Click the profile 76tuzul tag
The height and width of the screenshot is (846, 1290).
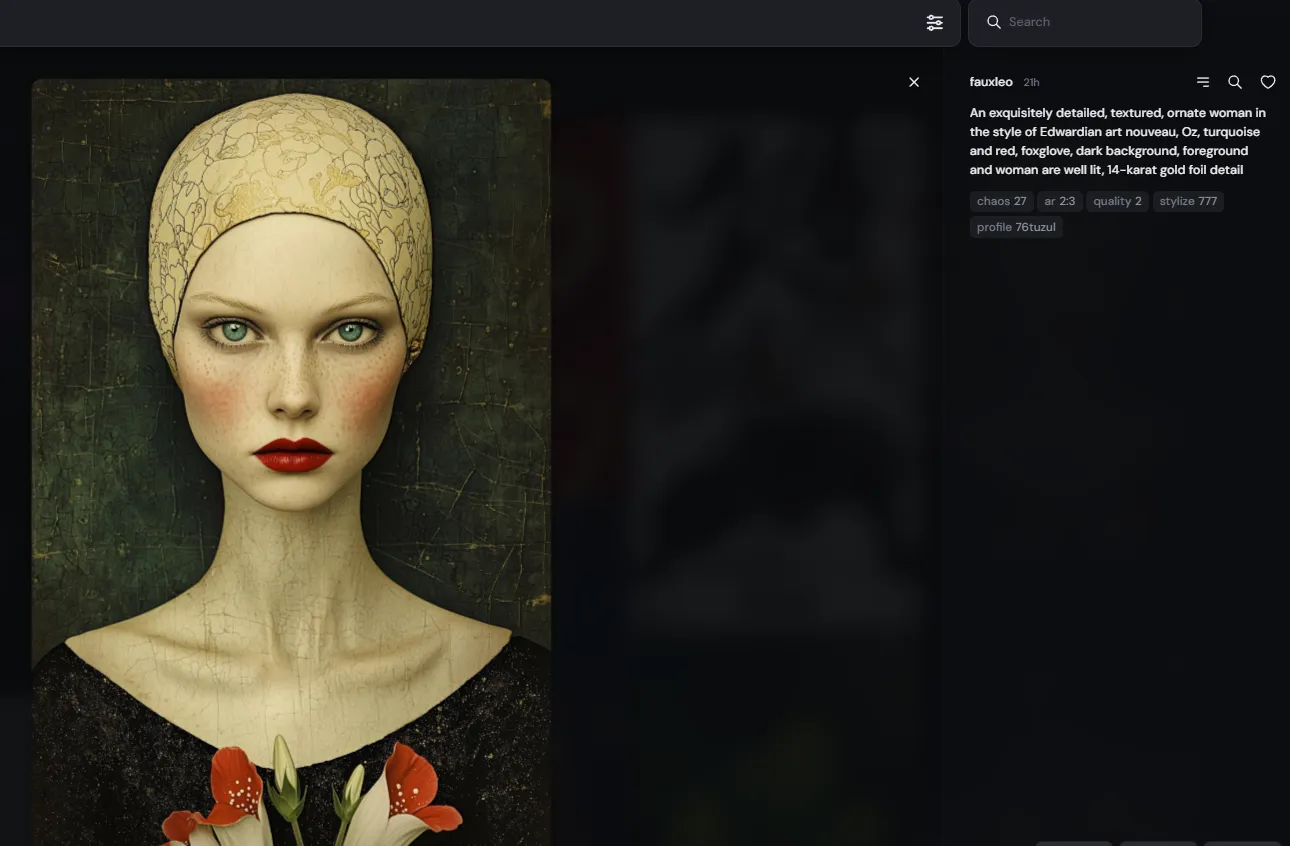[1015, 227]
